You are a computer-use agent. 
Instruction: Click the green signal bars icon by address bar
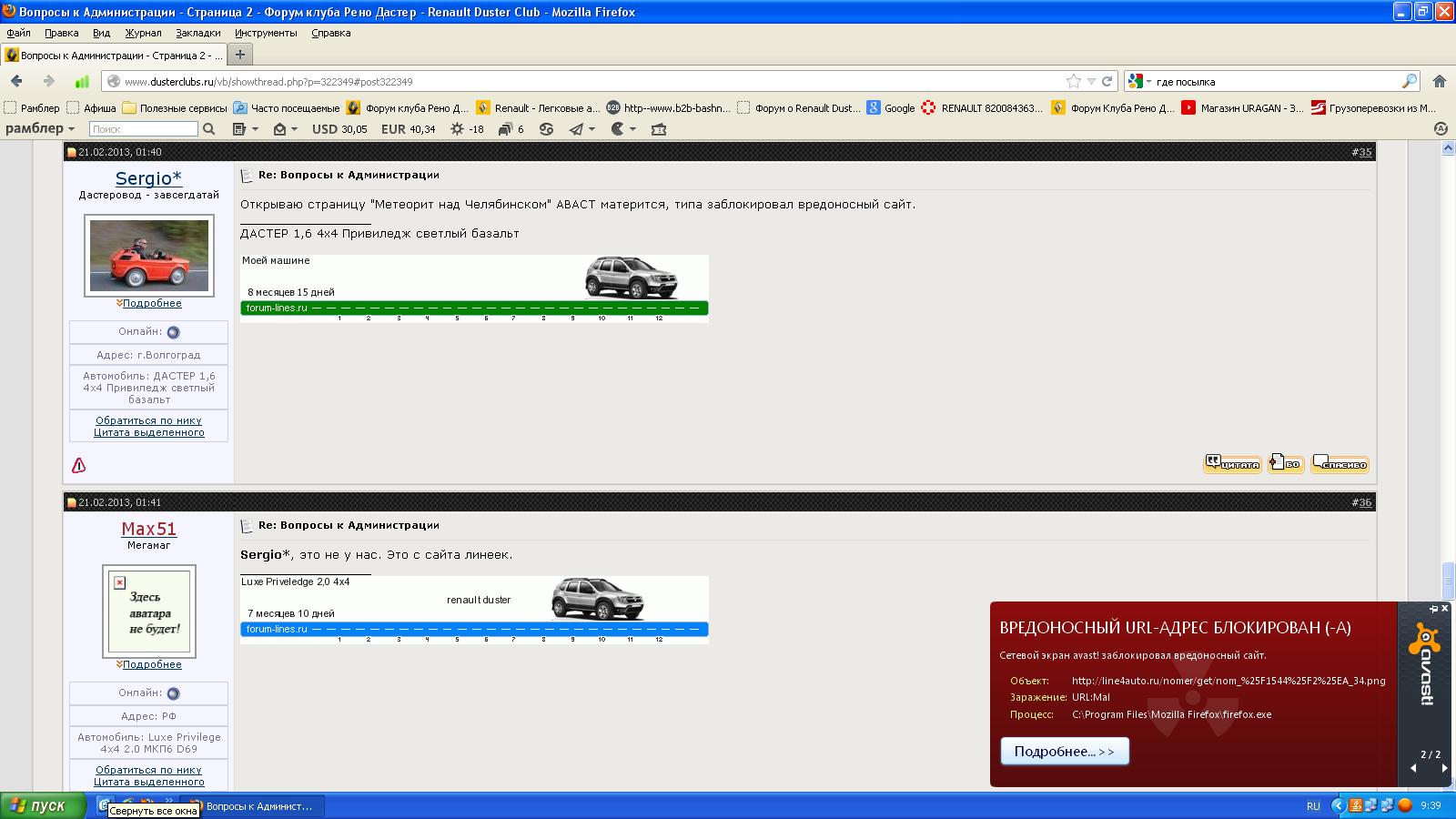(x=82, y=81)
